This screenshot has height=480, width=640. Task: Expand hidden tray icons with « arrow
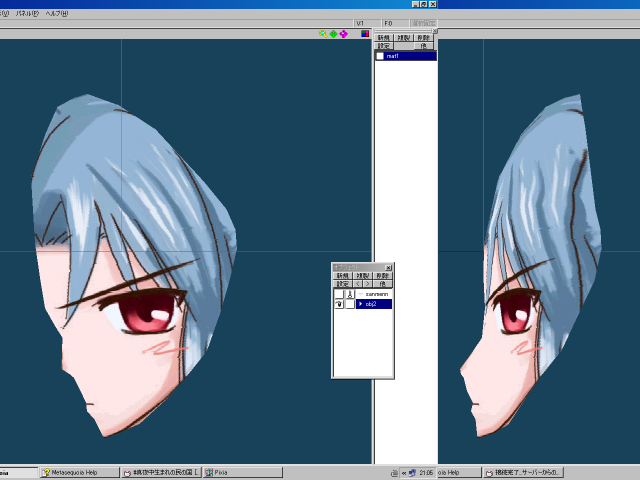click(x=404, y=473)
